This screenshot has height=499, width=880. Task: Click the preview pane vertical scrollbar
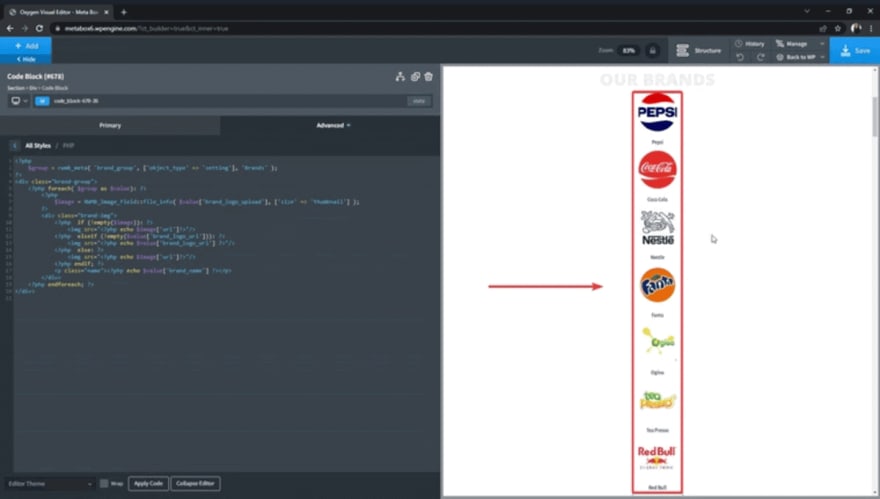(875, 117)
